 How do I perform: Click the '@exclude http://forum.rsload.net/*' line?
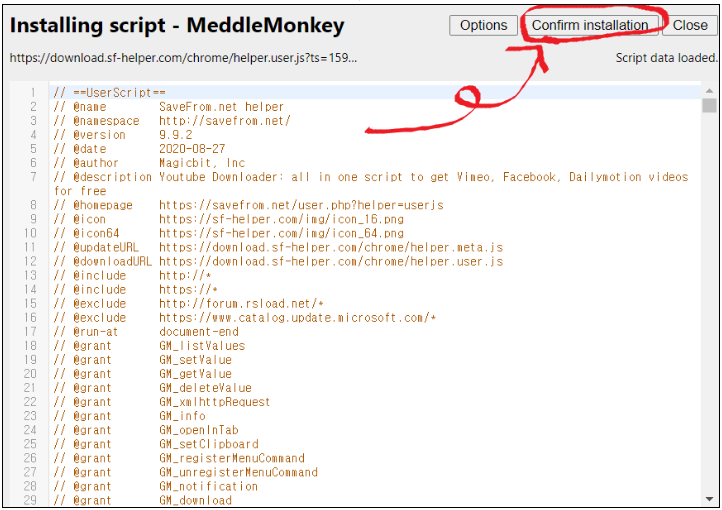point(188,303)
